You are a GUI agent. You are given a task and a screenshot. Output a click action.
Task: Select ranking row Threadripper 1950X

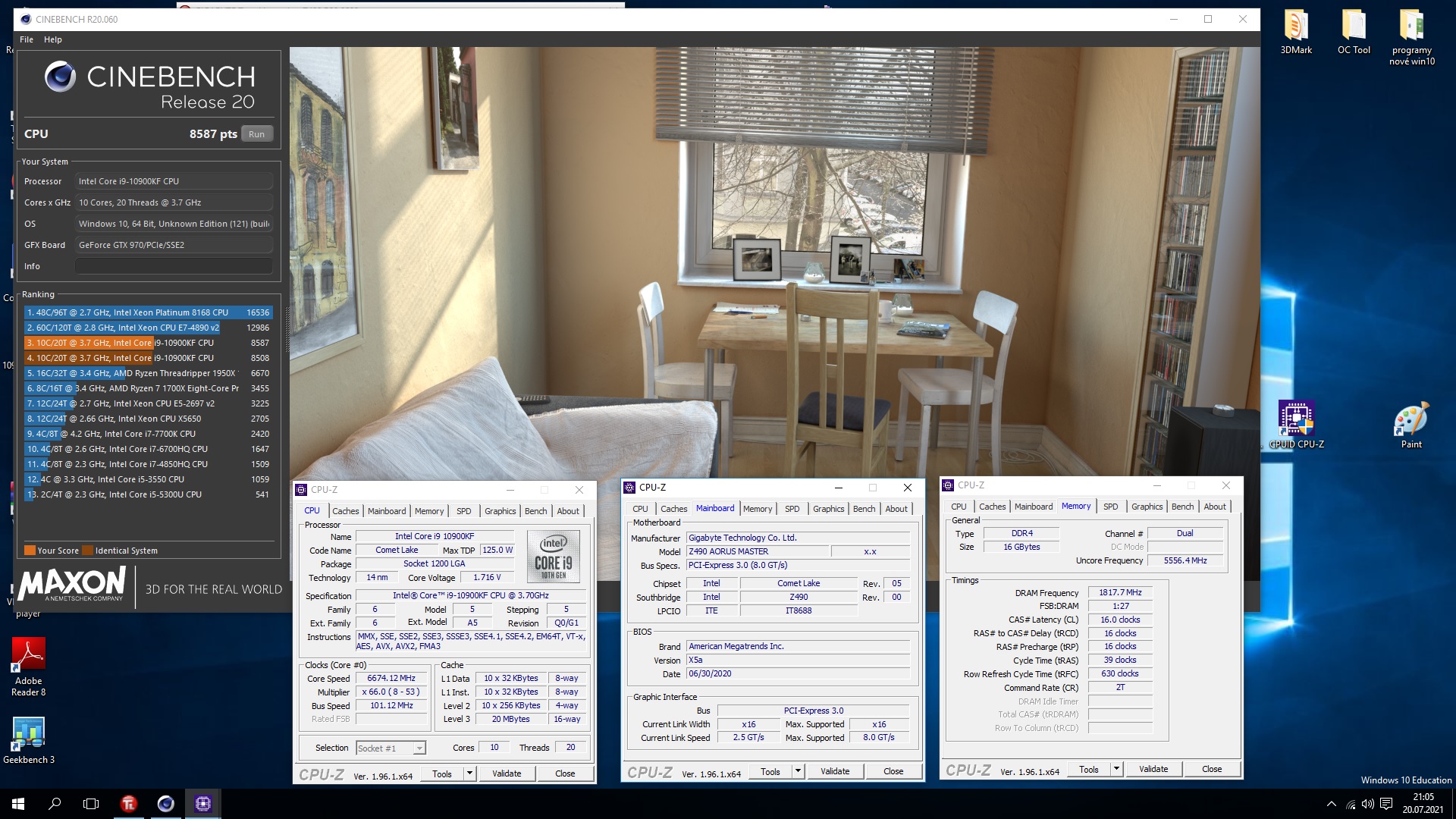pos(148,373)
